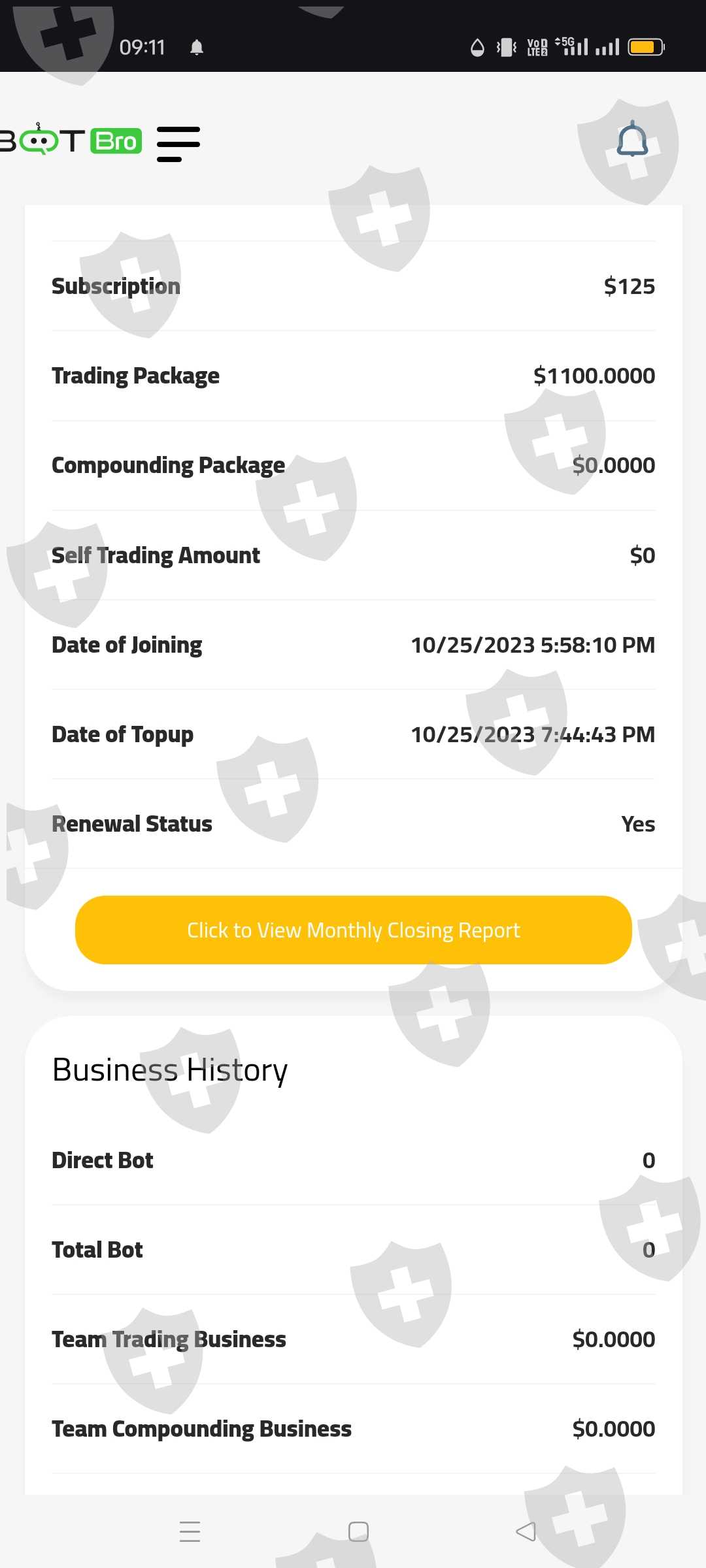706x1568 pixels.
Task: Open Android recent apps button
Action: (x=190, y=1531)
